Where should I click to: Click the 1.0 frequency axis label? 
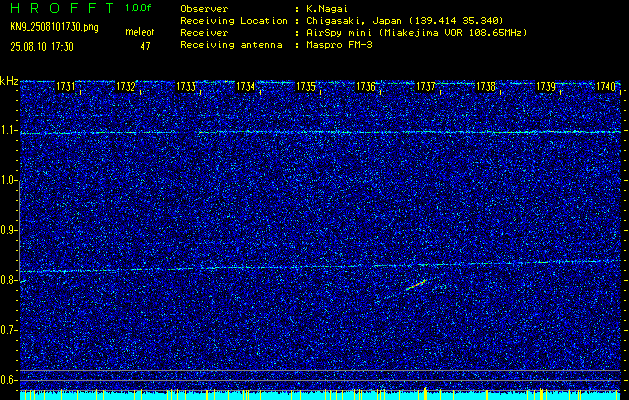click(6, 180)
